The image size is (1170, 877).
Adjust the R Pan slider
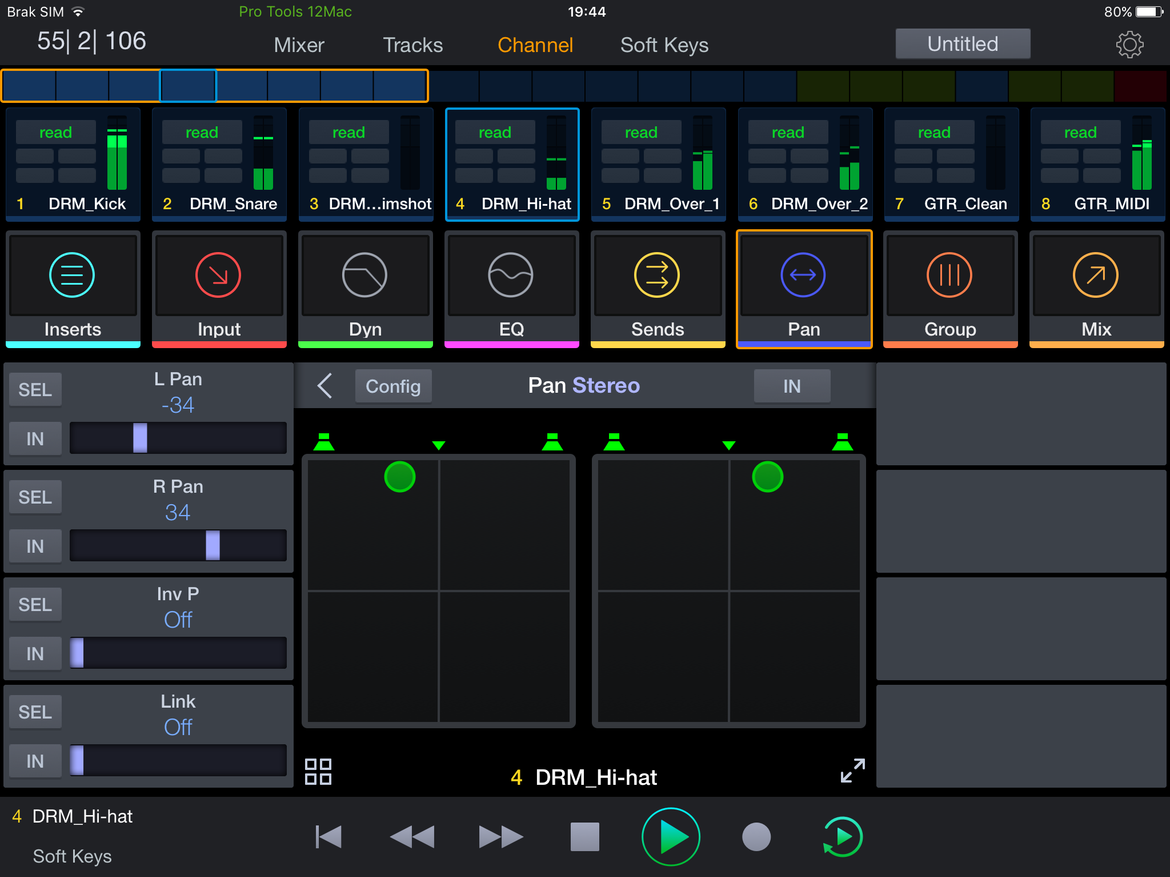[x=178, y=546]
